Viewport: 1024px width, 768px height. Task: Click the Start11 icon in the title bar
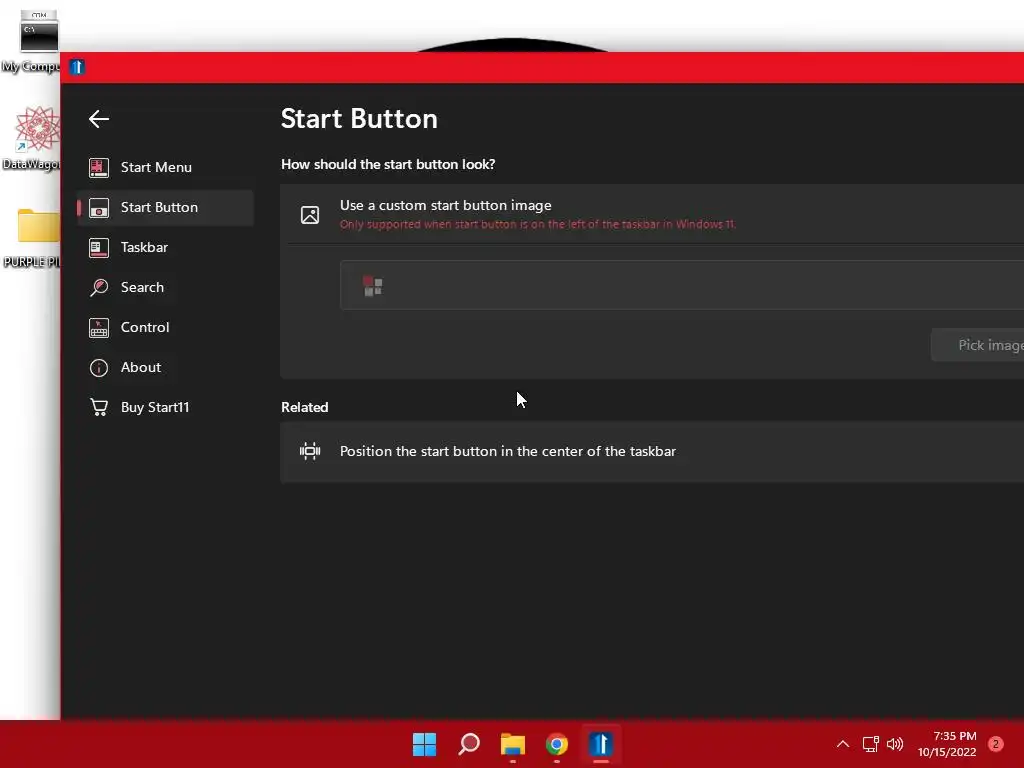click(x=77, y=67)
